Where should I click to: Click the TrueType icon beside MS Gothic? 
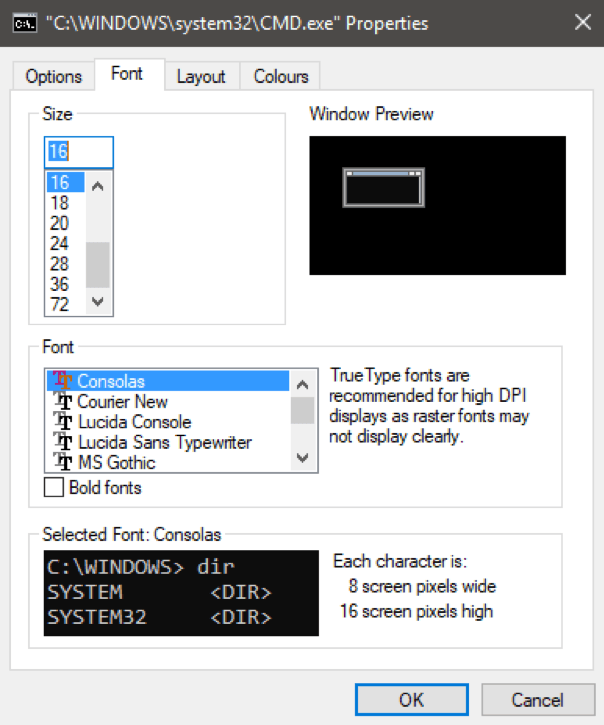62,461
